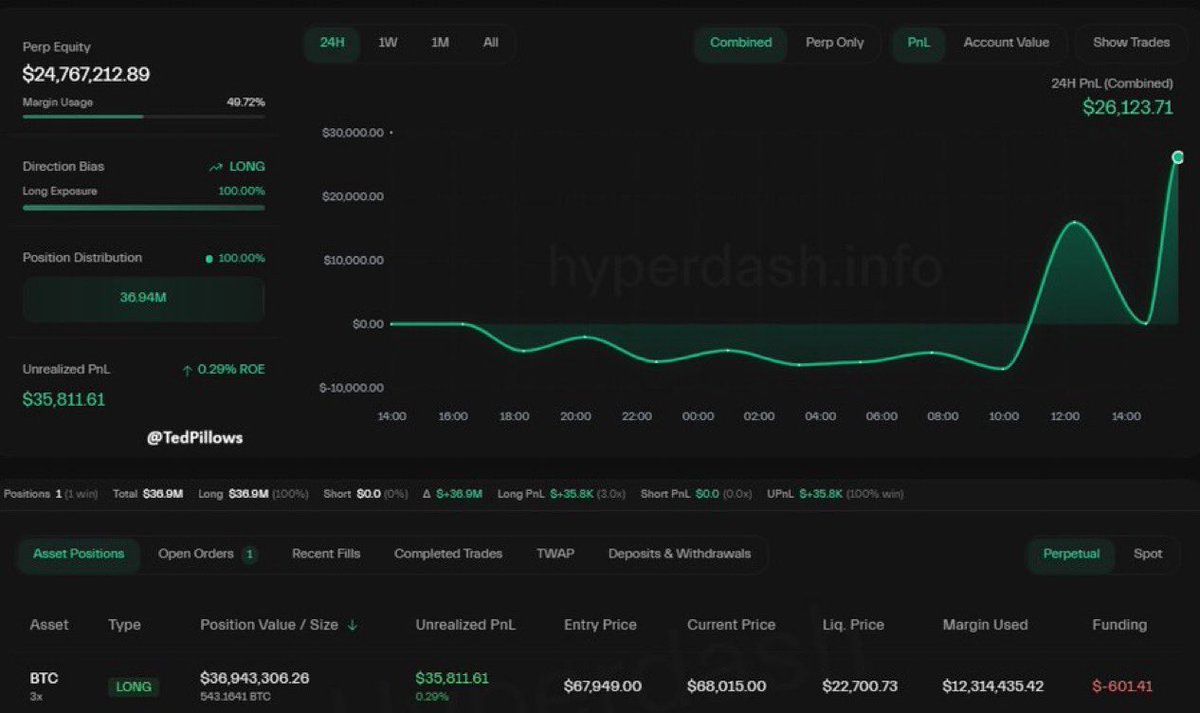The width and height of the screenshot is (1200, 713).
Task: Click the Perp Equity value $24,767,212.89
Action: [86, 74]
